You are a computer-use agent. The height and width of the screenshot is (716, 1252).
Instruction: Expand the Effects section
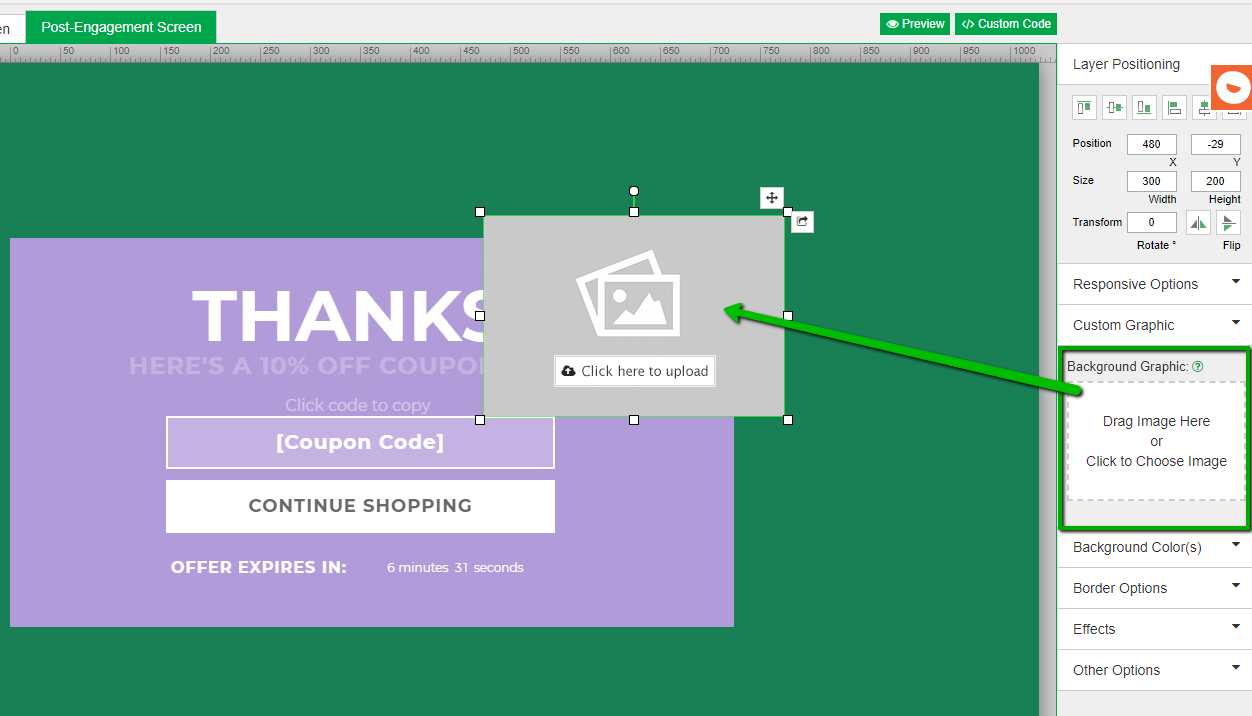click(1154, 629)
